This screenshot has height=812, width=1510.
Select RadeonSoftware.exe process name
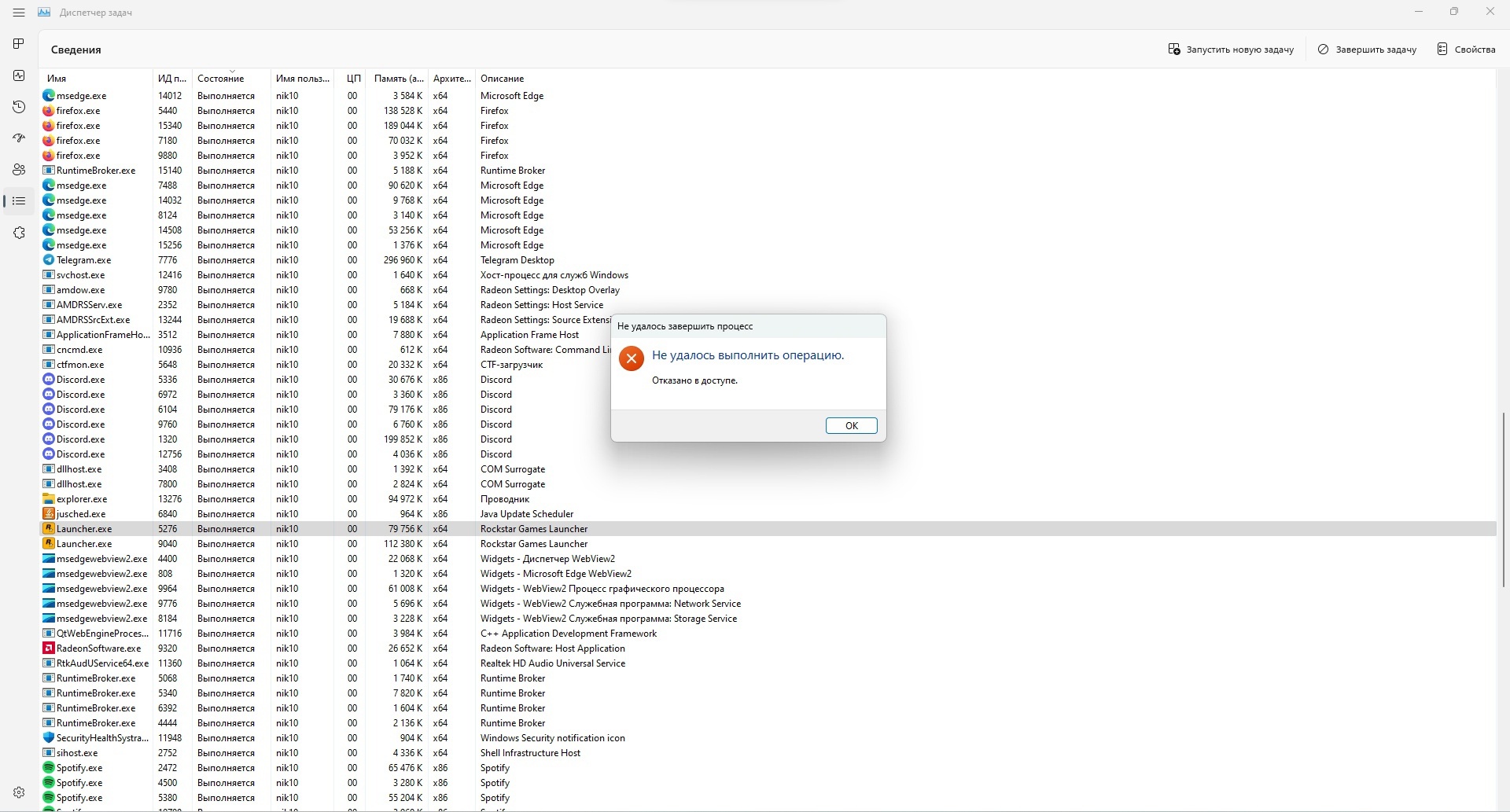(99, 648)
